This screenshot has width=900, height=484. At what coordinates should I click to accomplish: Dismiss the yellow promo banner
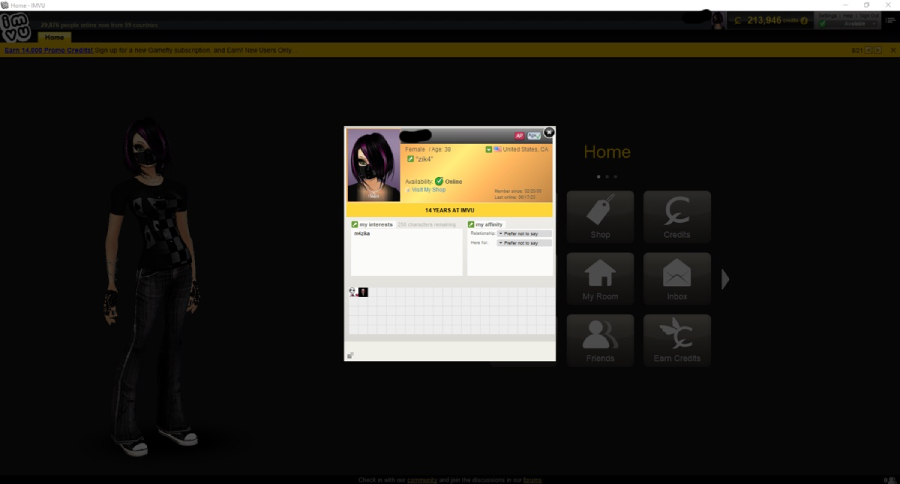click(x=893, y=51)
